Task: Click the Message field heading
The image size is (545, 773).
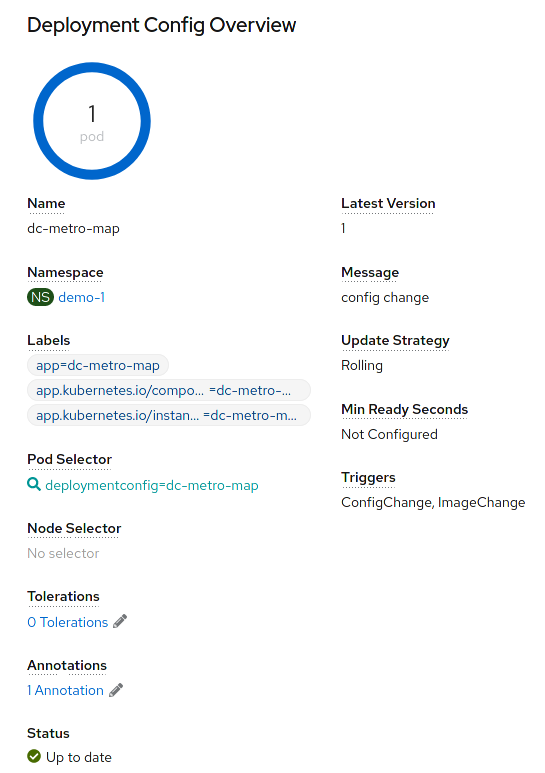Action: click(370, 273)
